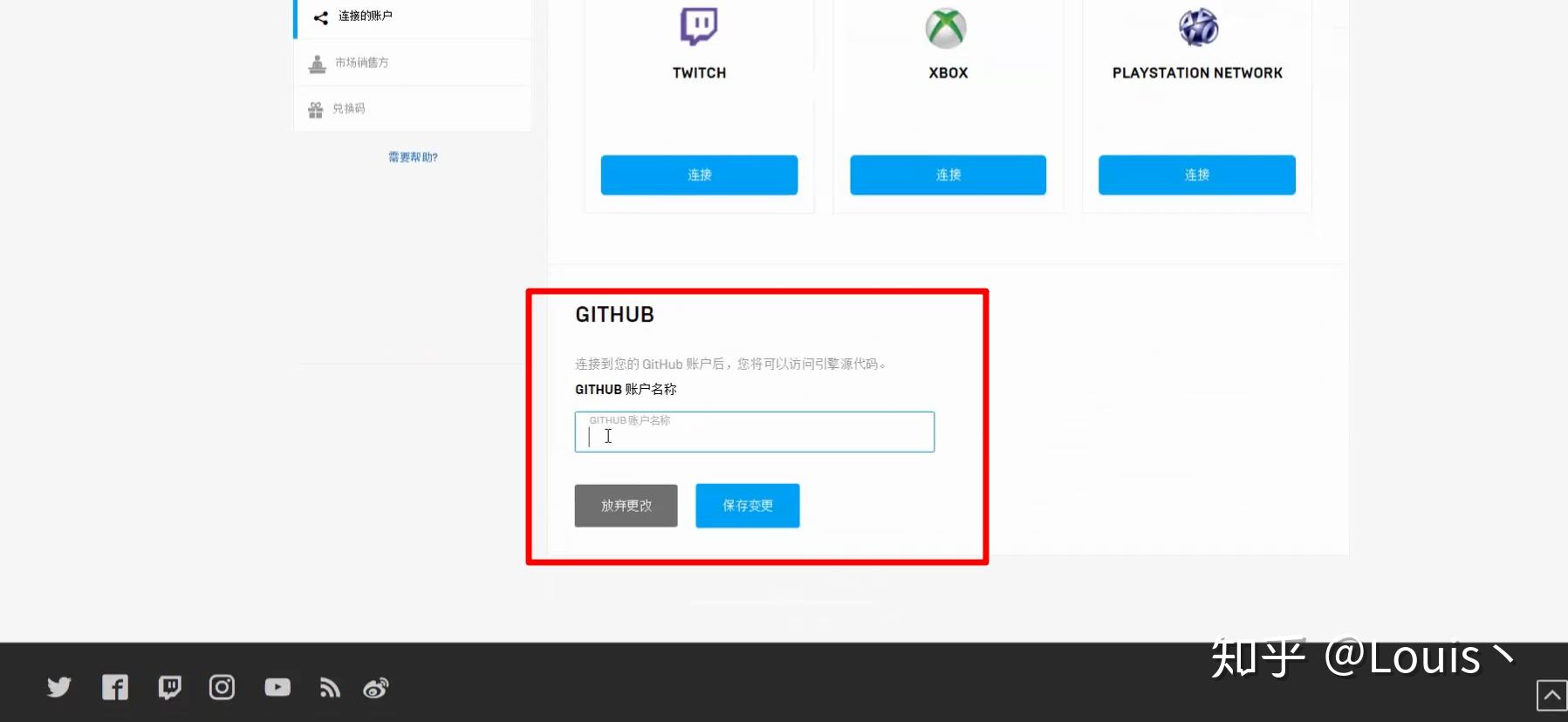Connect PlayStation Network account with 连接

(x=1197, y=175)
